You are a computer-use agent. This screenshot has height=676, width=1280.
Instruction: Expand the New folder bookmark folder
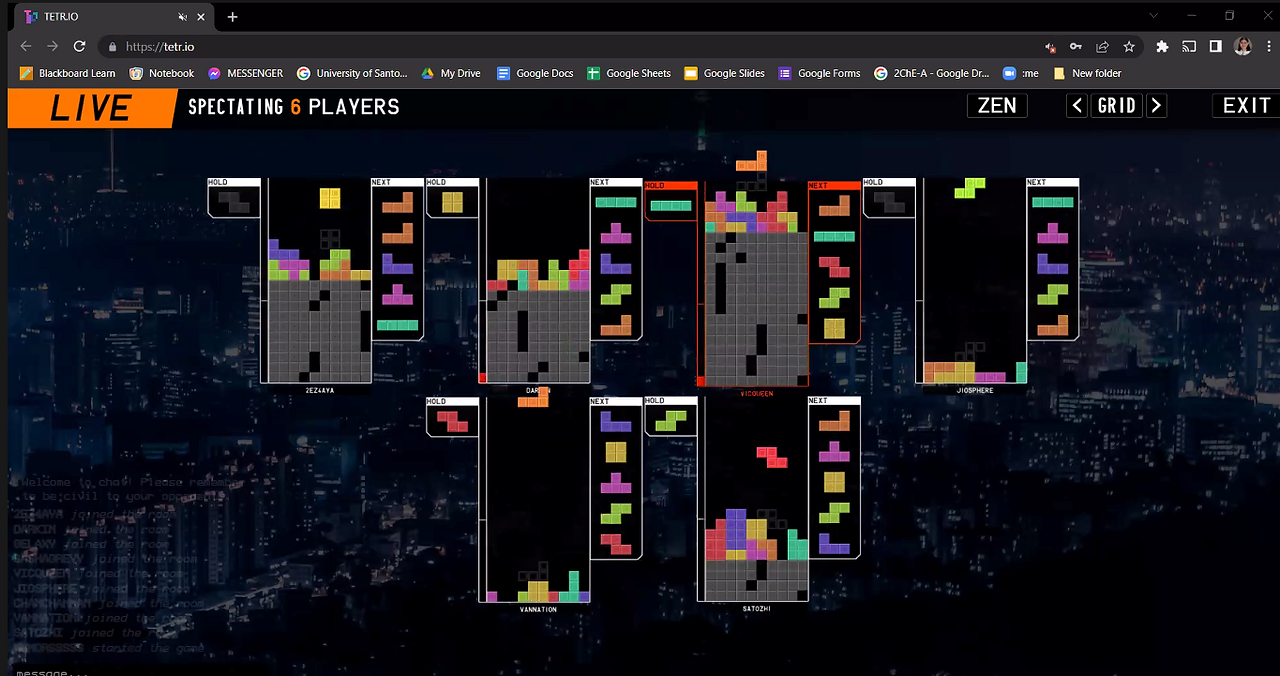[1087, 73]
